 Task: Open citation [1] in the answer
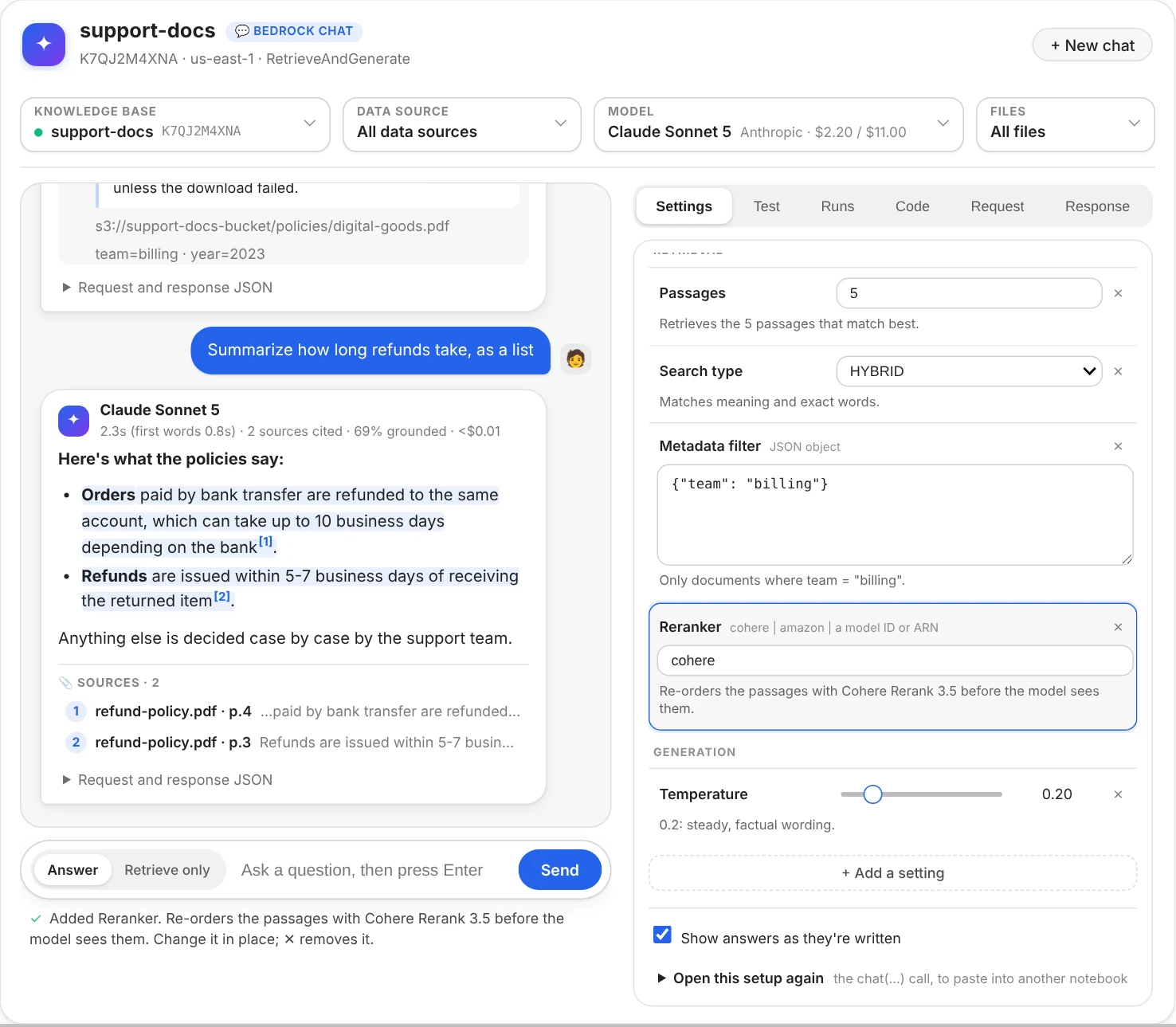[265, 542]
